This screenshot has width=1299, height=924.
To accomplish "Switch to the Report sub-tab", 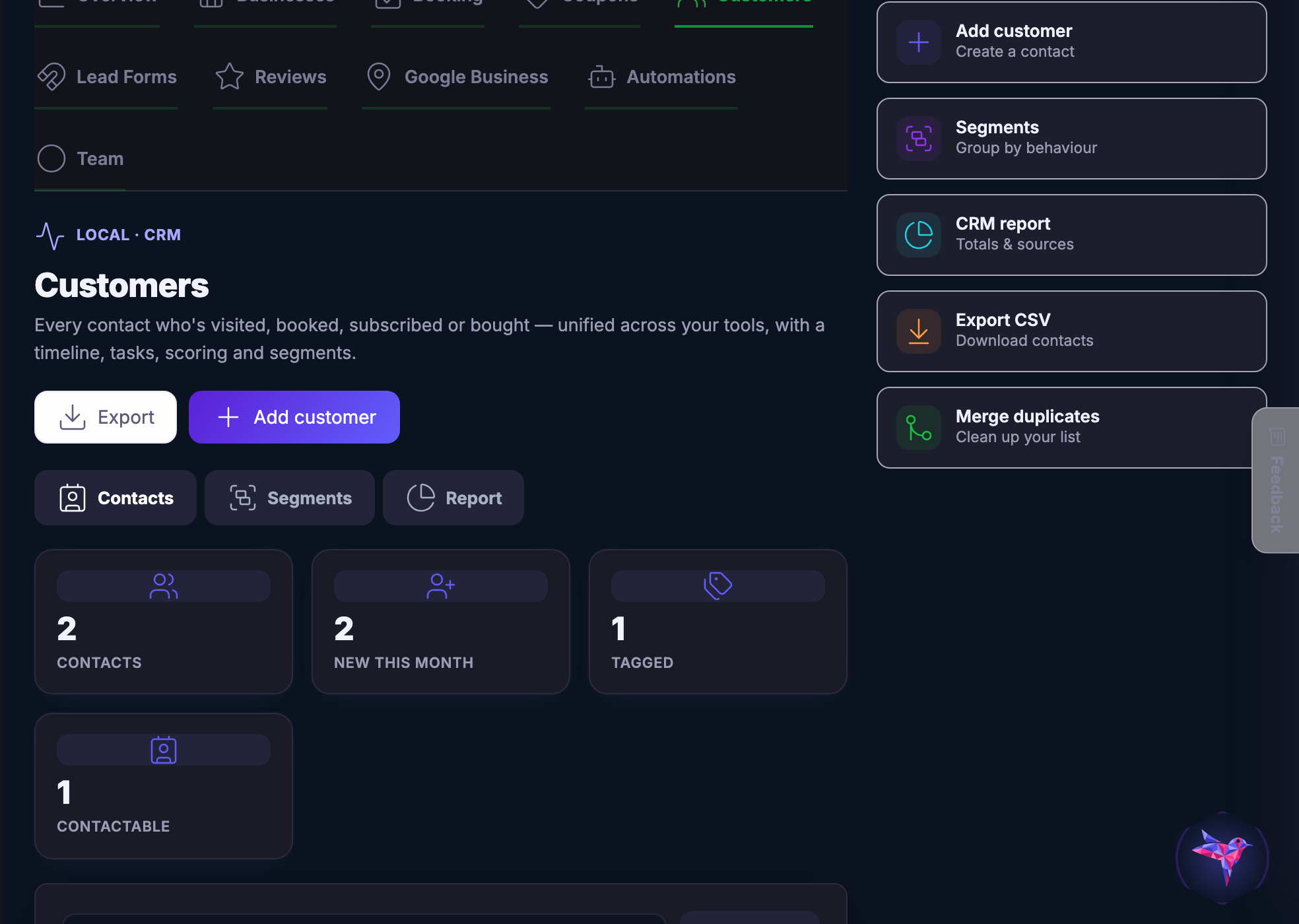I will point(453,498).
